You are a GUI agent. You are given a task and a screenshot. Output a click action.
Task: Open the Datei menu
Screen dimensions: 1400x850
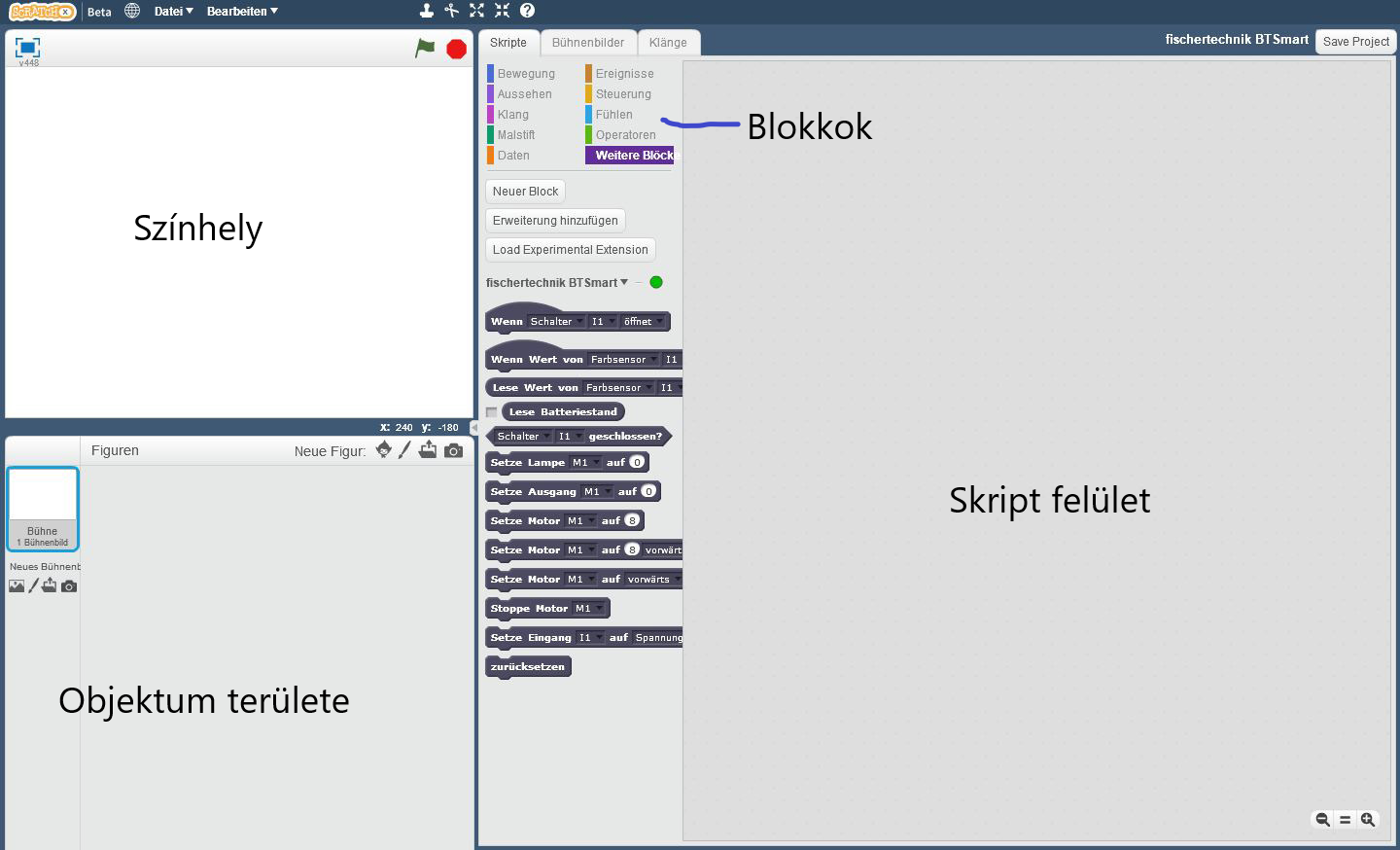[x=173, y=12]
